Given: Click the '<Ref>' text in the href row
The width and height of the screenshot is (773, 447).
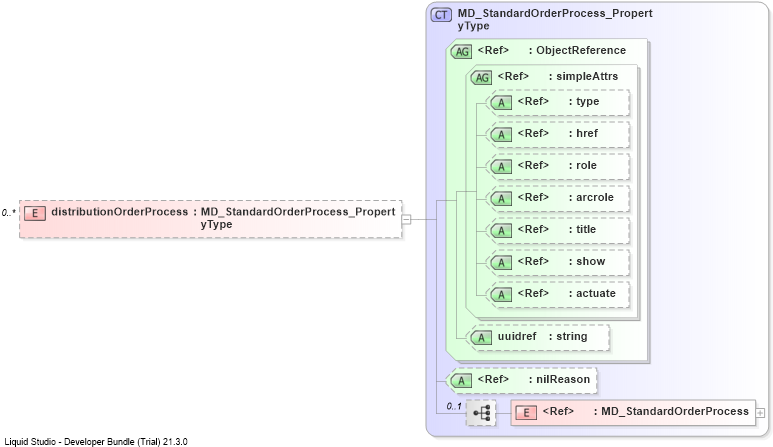Looking at the screenshot, I should (x=533, y=134).
